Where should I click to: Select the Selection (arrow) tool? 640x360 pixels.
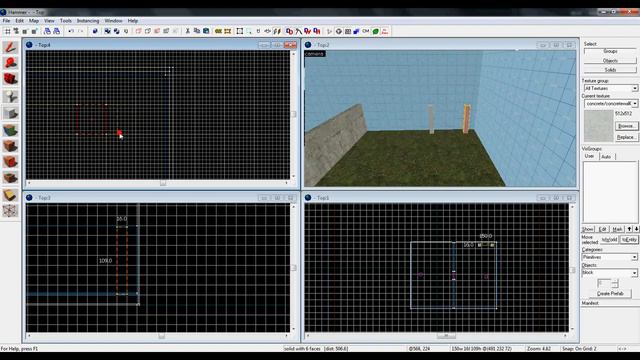coord(10,47)
